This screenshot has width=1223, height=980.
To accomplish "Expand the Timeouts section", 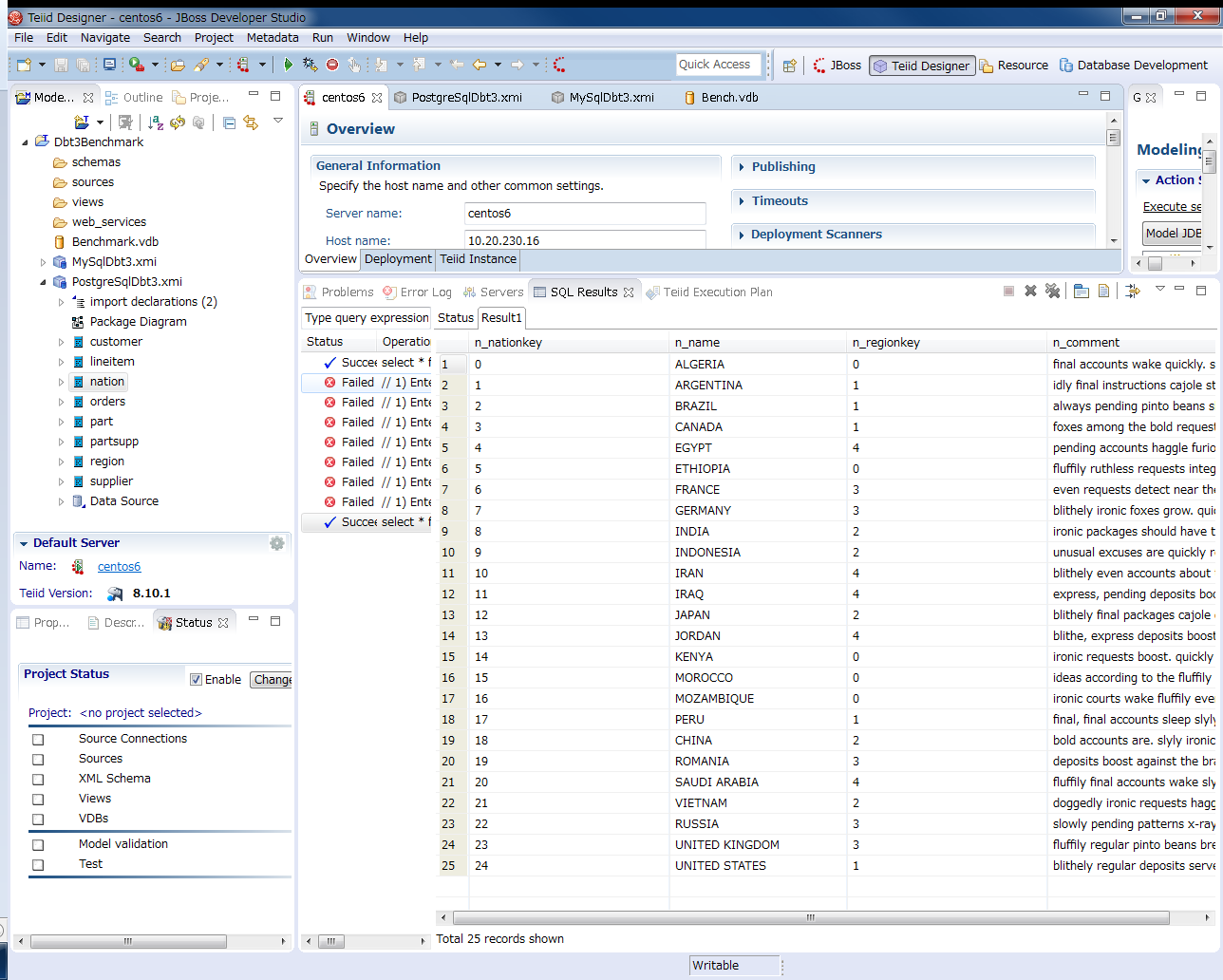I will pyautogui.click(x=742, y=201).
